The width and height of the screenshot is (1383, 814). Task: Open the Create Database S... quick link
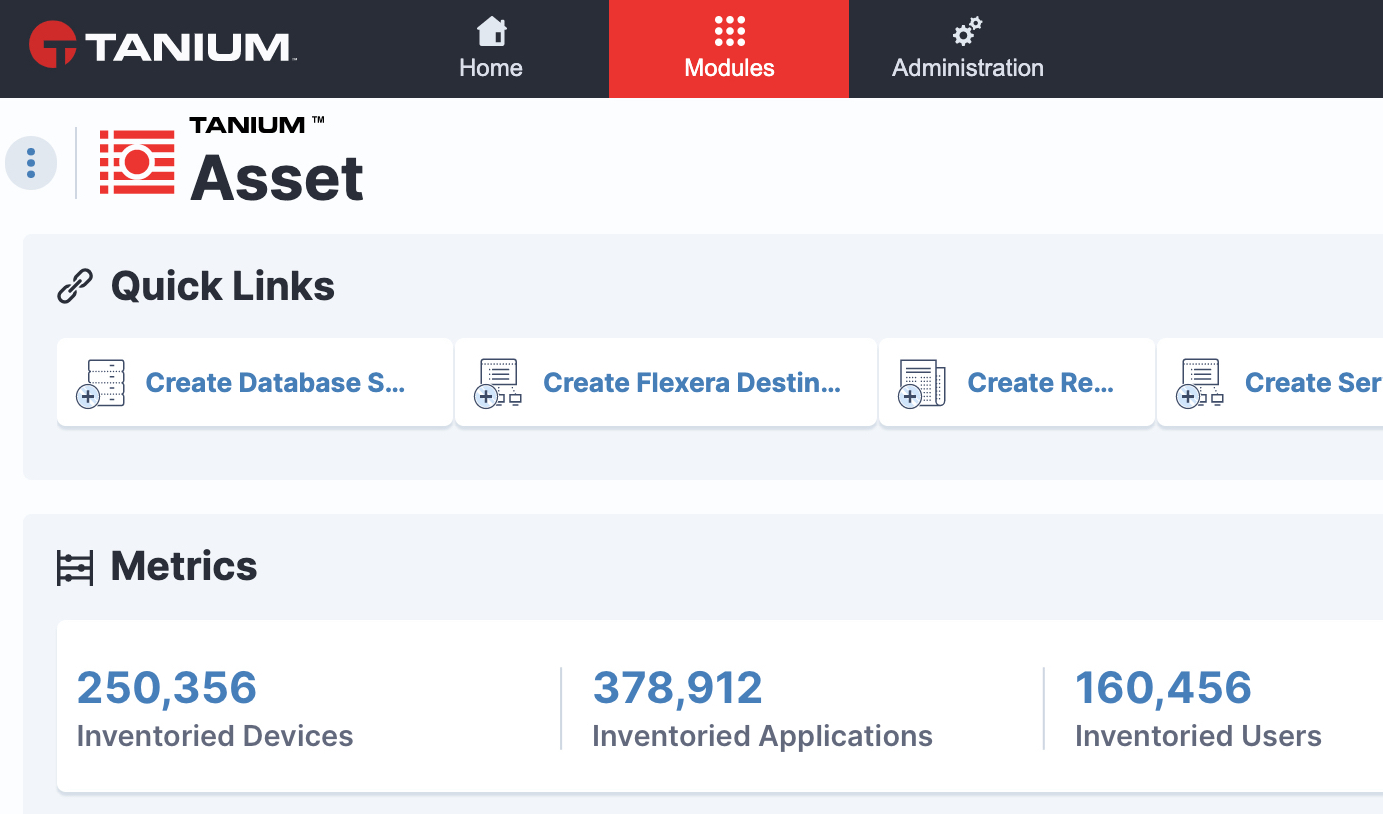pos(255,383)
